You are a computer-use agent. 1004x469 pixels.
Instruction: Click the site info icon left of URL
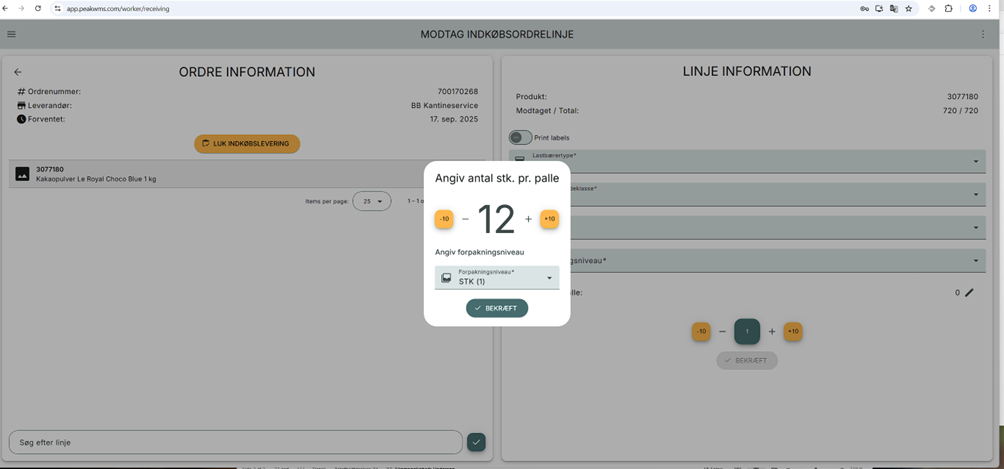(x=57, y=9)
